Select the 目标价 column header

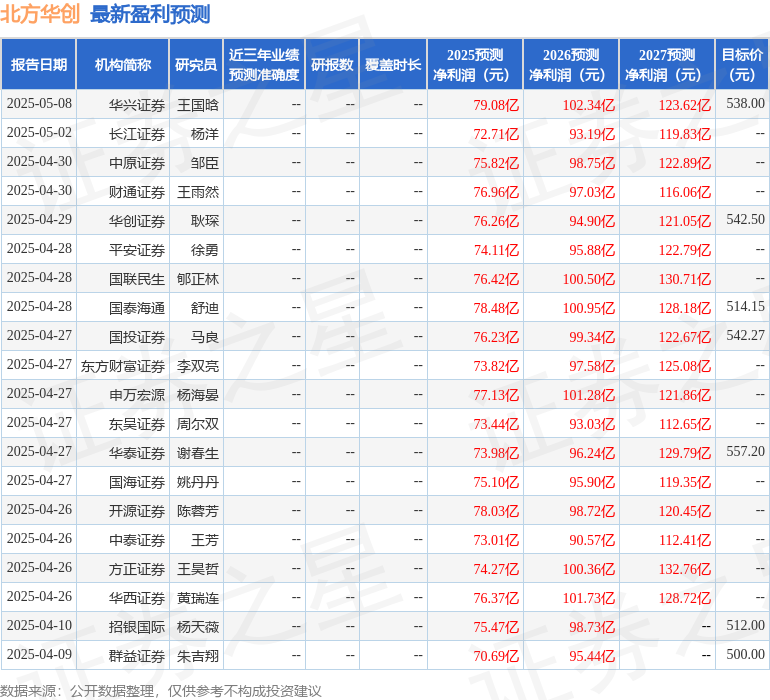742,65
